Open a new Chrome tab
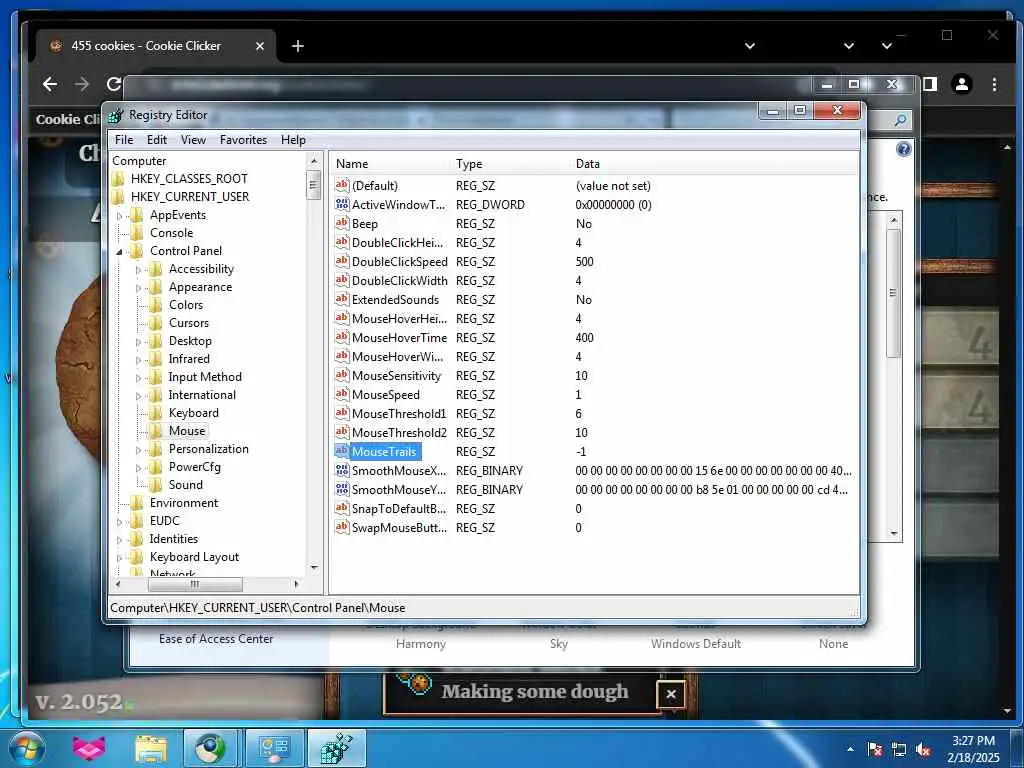 tap(298, 46)
